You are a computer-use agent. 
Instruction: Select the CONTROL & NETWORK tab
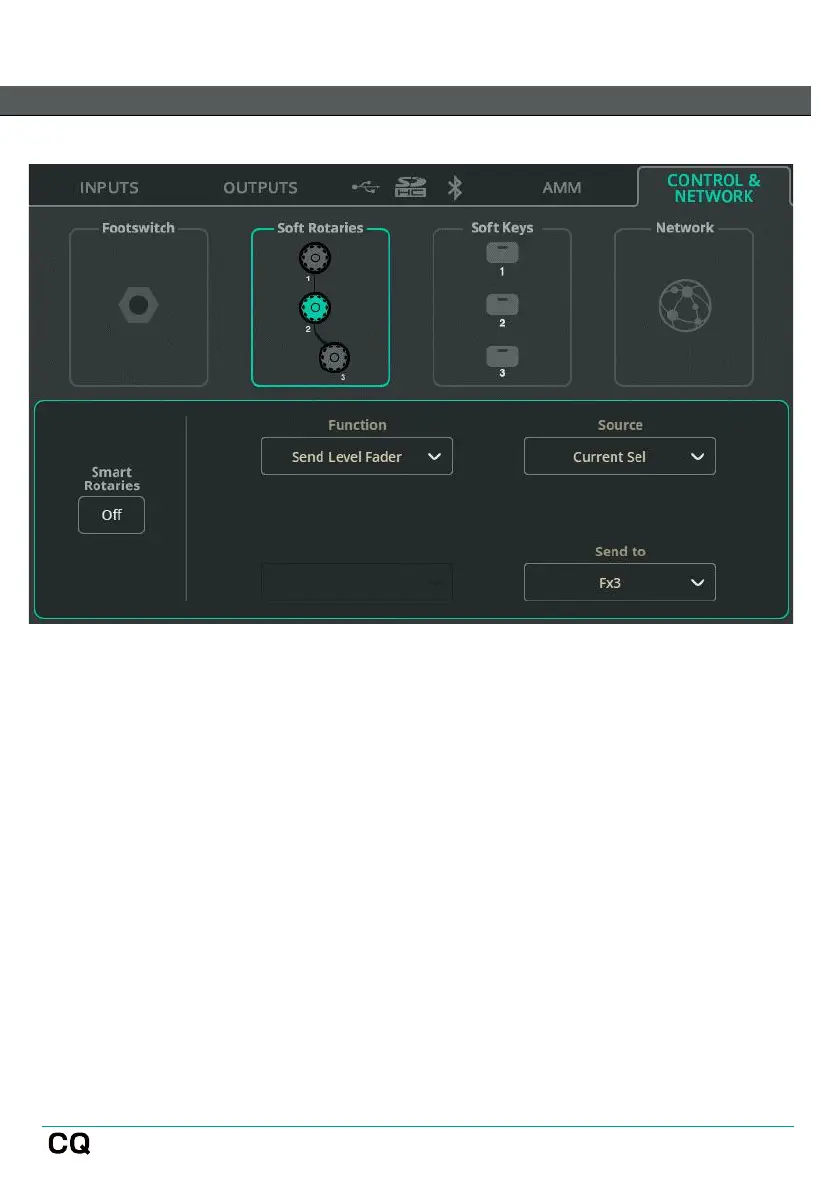[714, 188]
